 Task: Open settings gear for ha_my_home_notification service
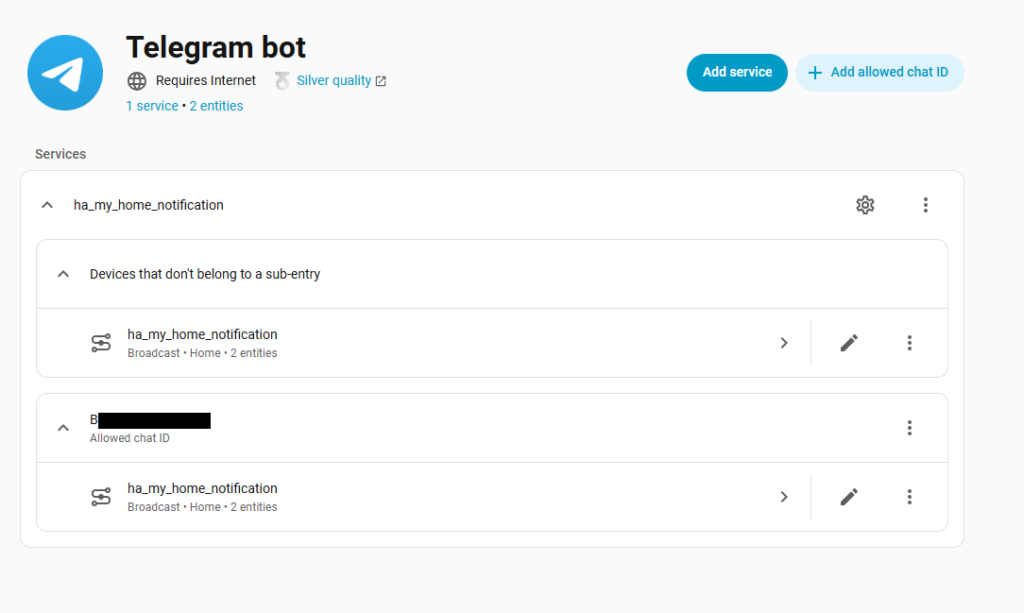coord(865,205)
